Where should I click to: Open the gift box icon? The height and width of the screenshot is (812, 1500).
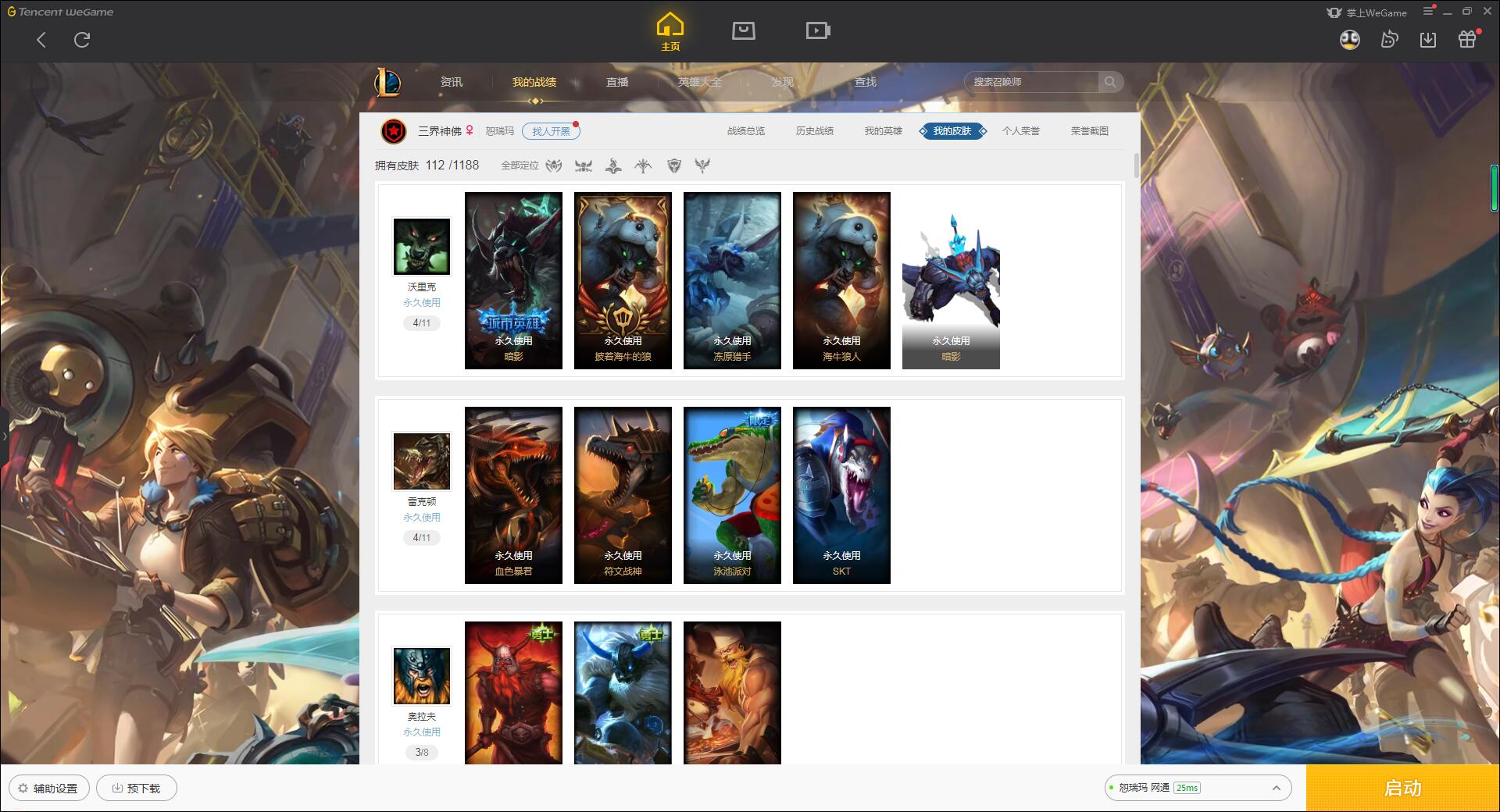pos(1468,39)
